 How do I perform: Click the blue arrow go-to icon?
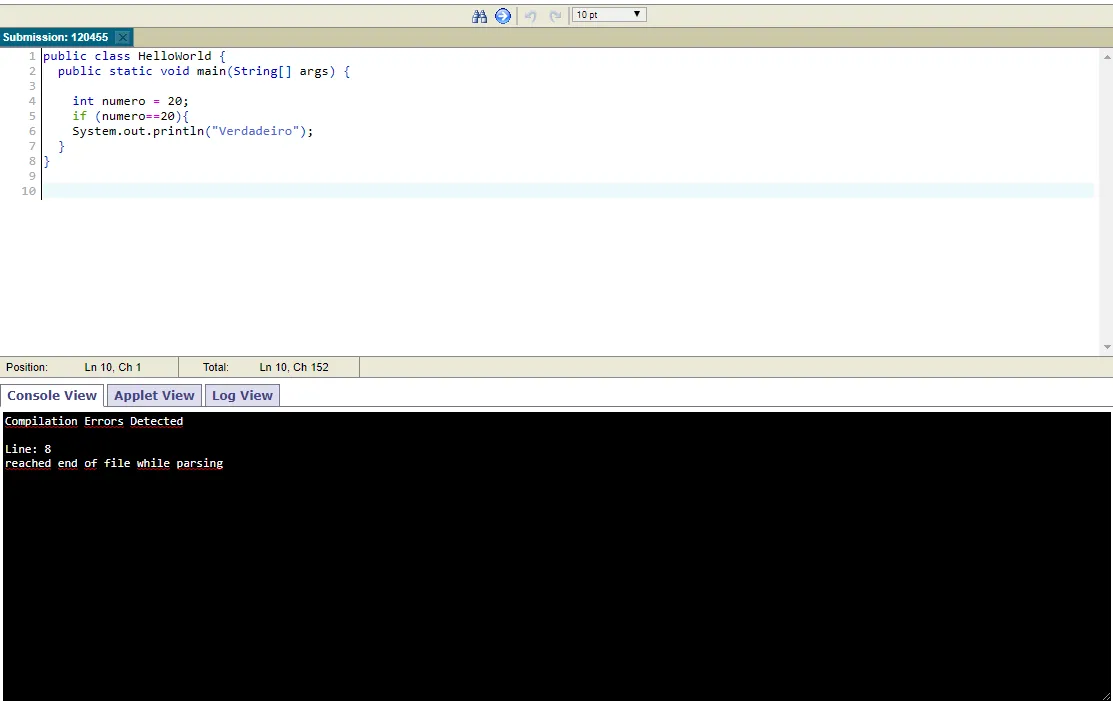coord(503,16)
